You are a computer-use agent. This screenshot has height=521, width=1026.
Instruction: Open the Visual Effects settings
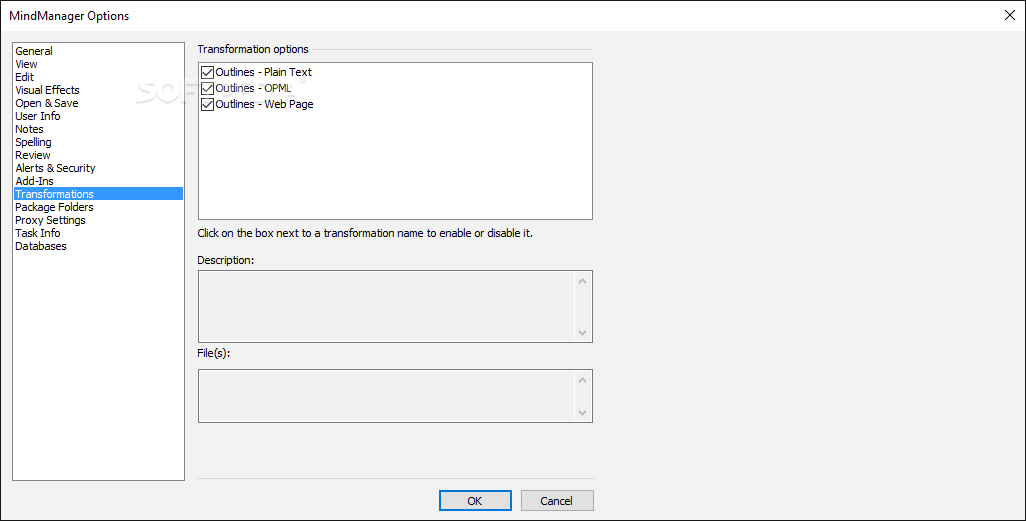point(47,90)
